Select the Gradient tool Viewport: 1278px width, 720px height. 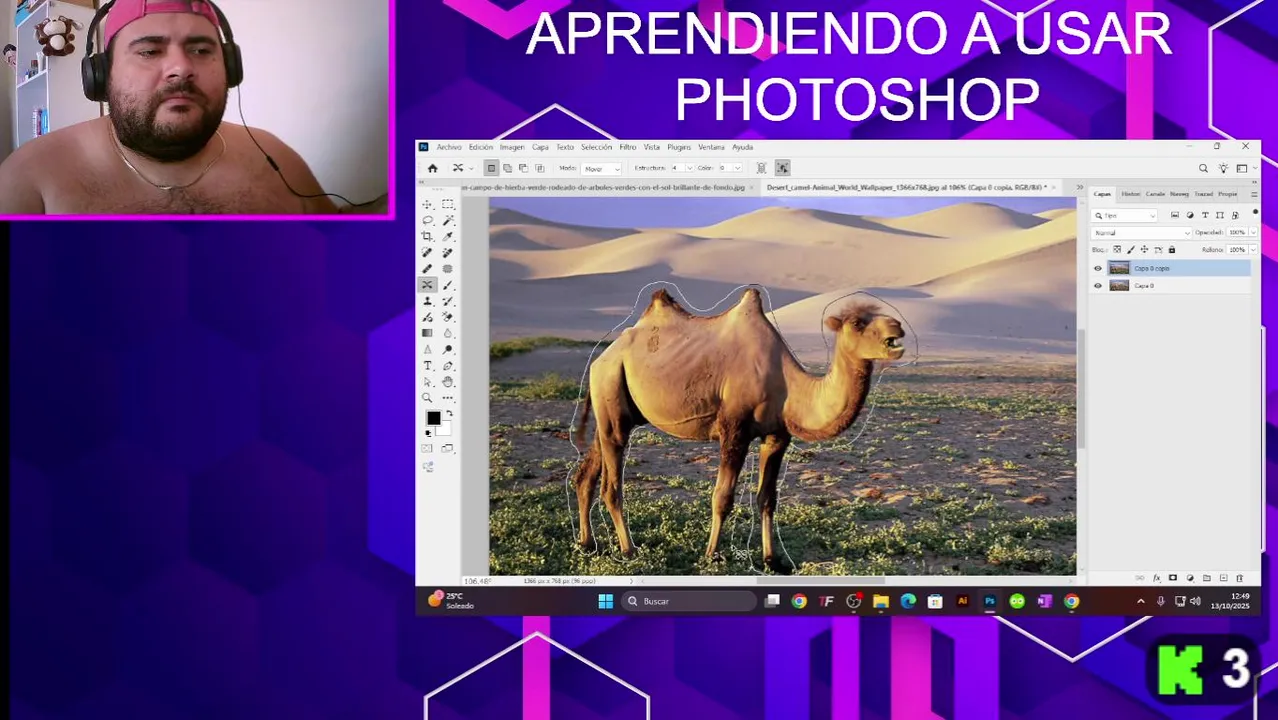point(427,332)
